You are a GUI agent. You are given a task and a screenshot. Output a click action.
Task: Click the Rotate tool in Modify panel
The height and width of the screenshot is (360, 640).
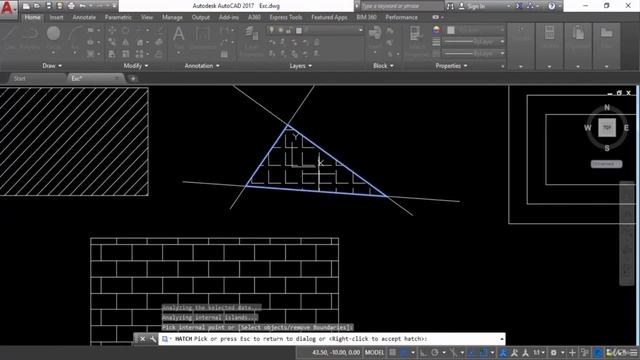pos(125,30)
